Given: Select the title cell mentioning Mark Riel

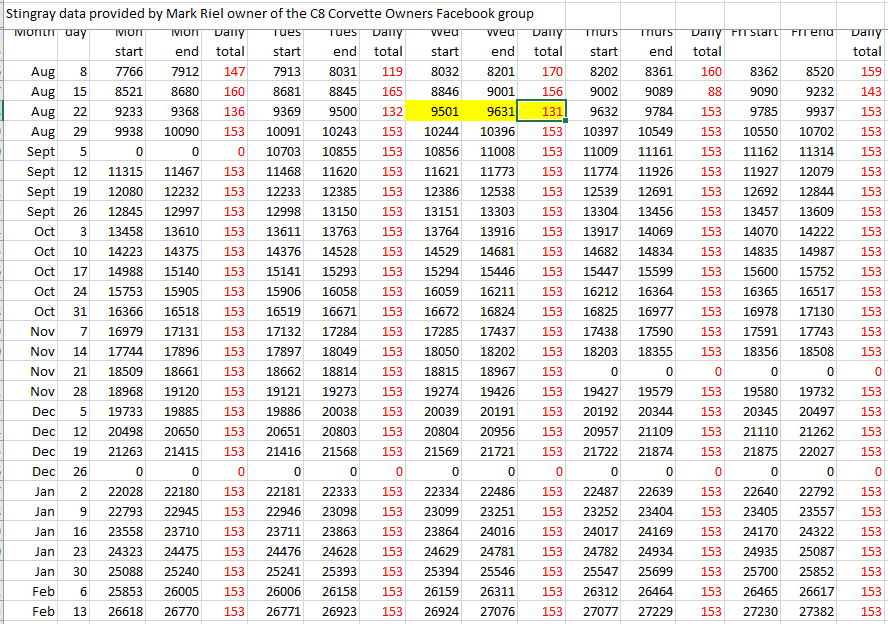Looking at the screenshot, I should [x=270, y=14].
